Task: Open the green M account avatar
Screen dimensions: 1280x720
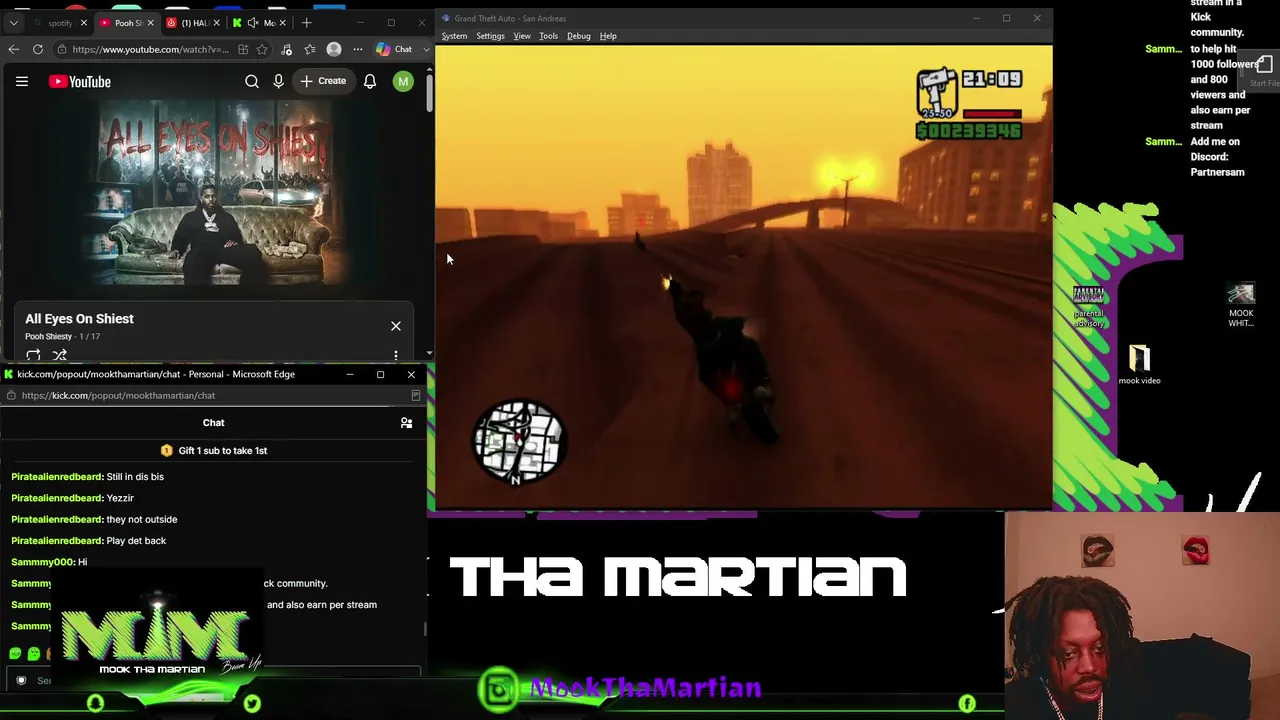Action: pos(403,82)
